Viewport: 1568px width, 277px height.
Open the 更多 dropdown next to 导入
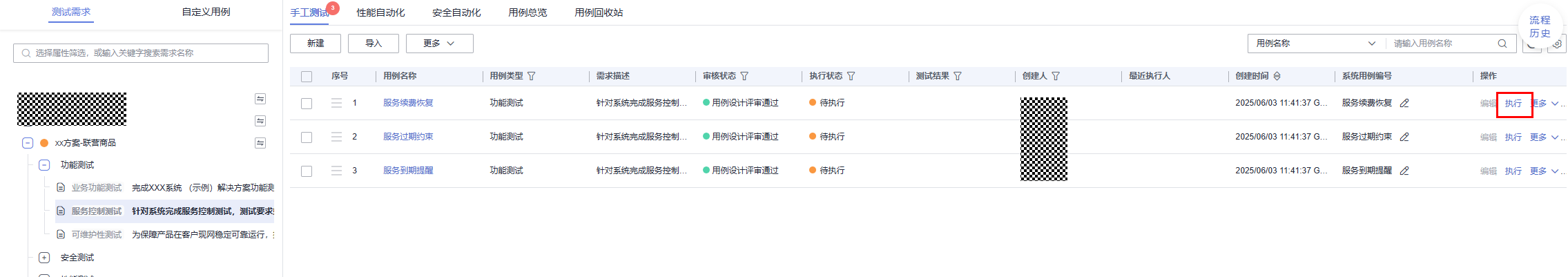pos(440,44)
